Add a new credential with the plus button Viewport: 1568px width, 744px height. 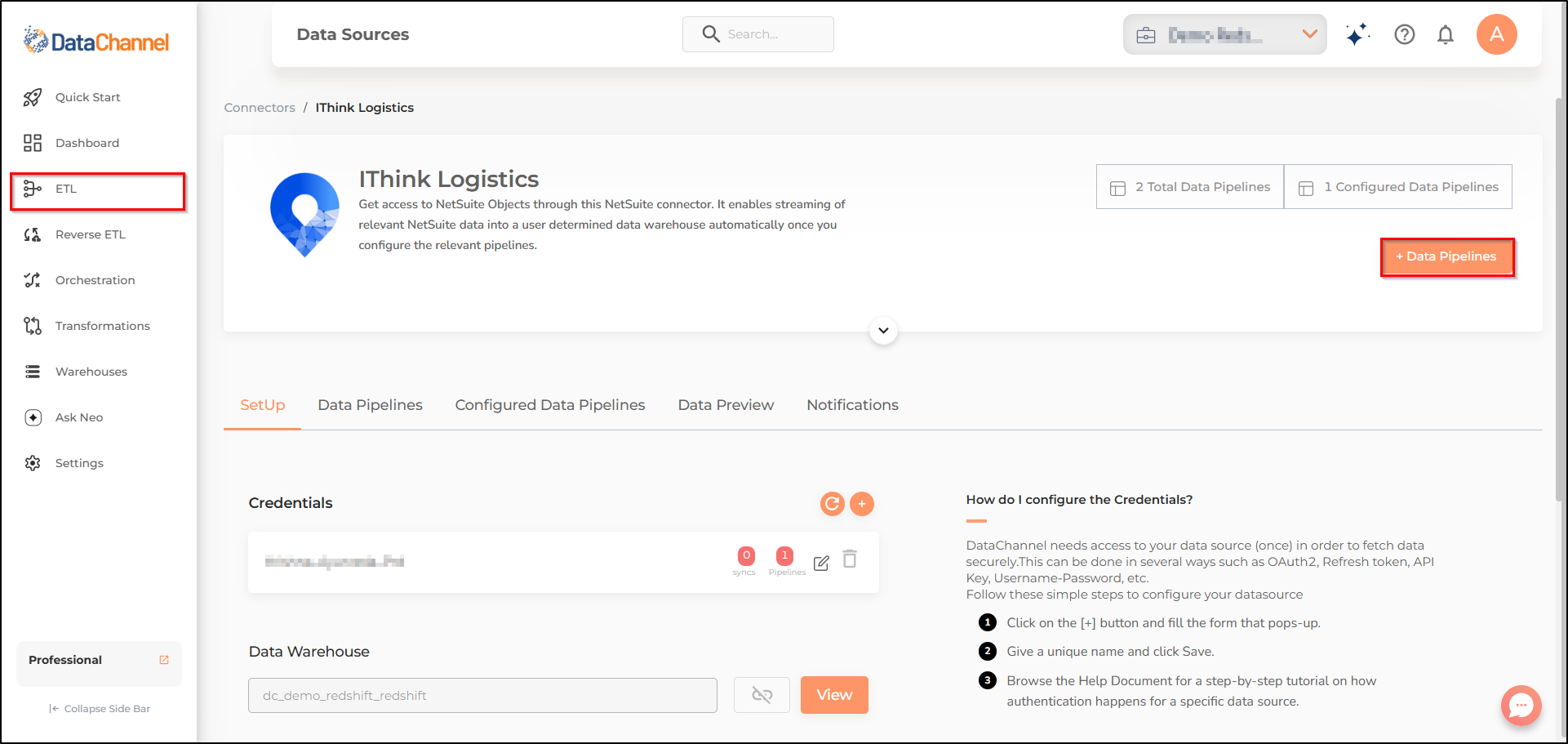[862, 504]
